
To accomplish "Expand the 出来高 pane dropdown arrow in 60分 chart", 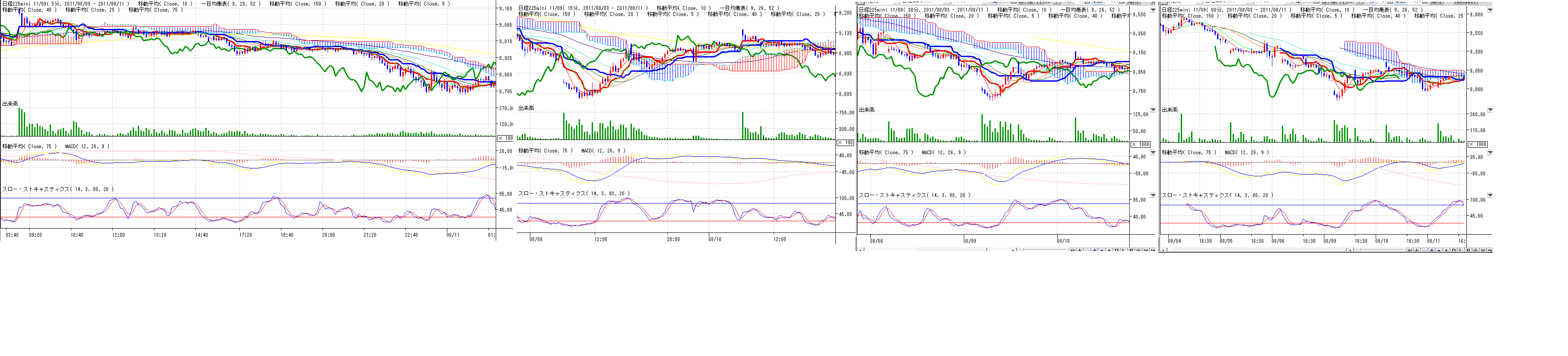I will [x=1489, y=110].
